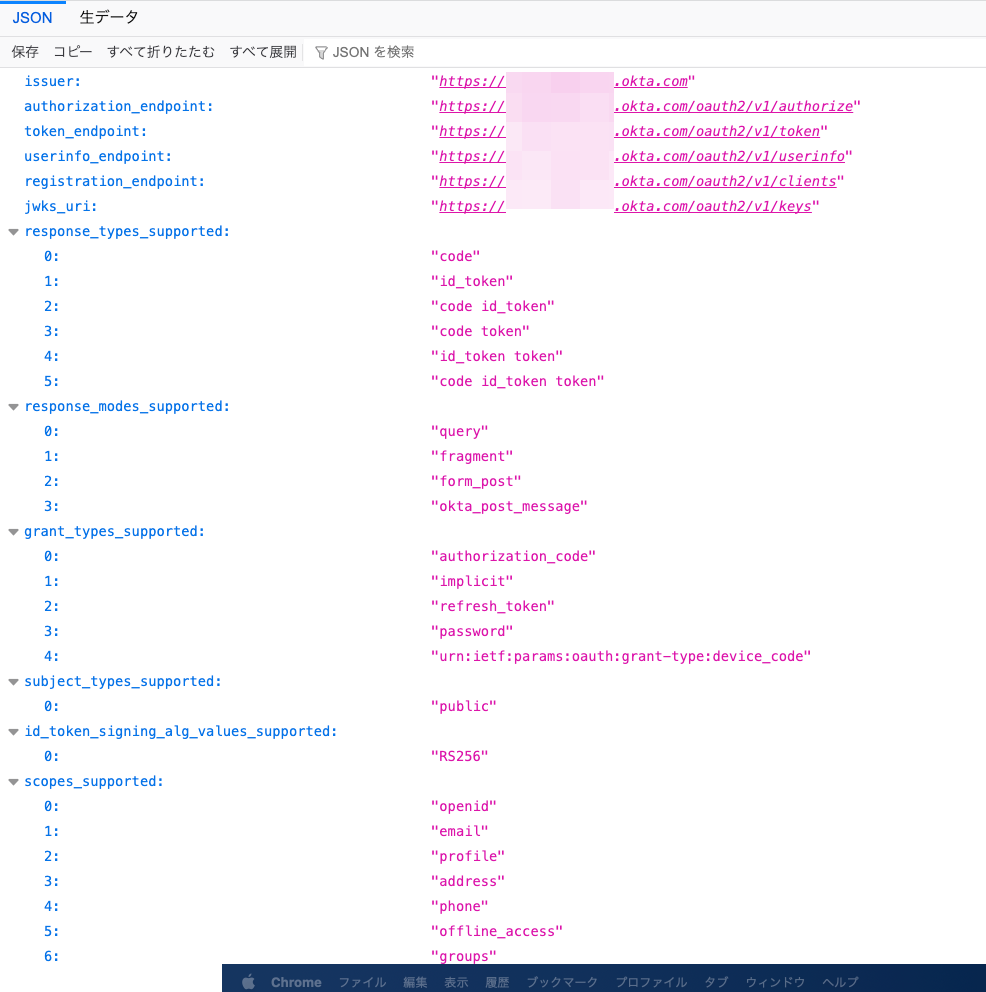Select the "okta_post_message" value
The height and width of the screenshot is (992, 986).
[509, 506]
